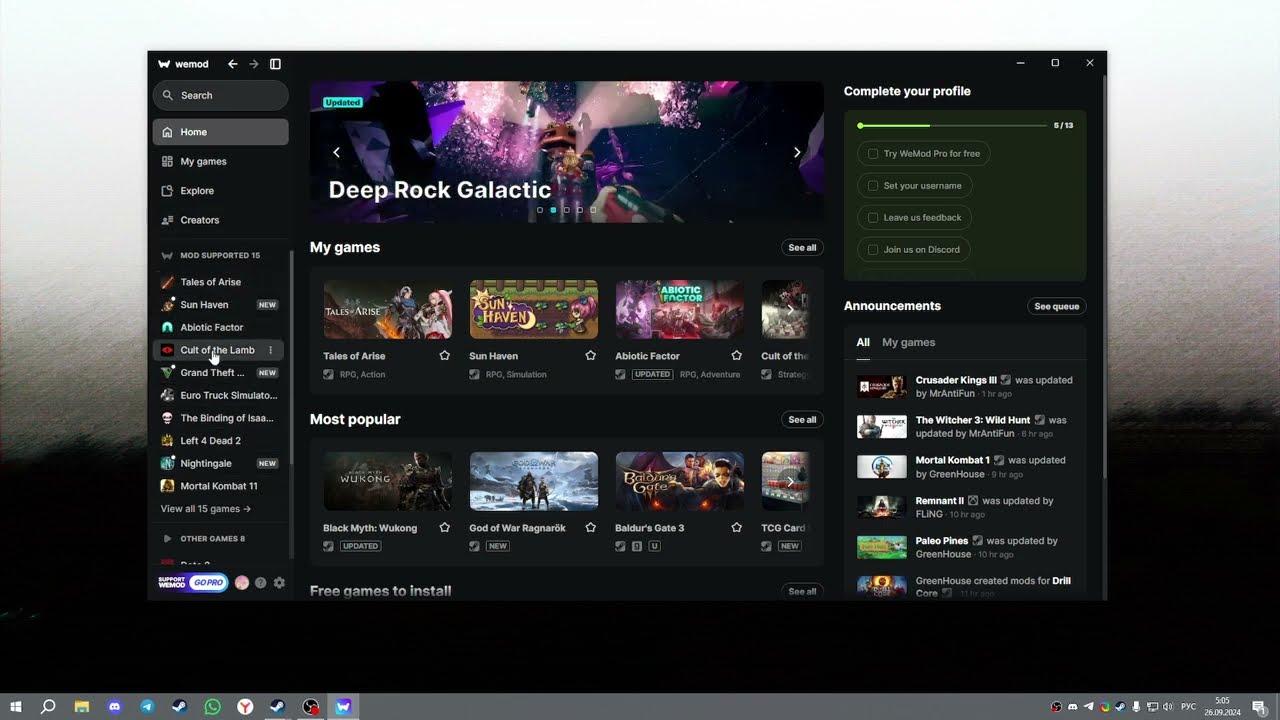The width and height of the screenshot is (1280, 720).
Task: Select the last banner carousel dot
Action: click(x=593, y=210)
